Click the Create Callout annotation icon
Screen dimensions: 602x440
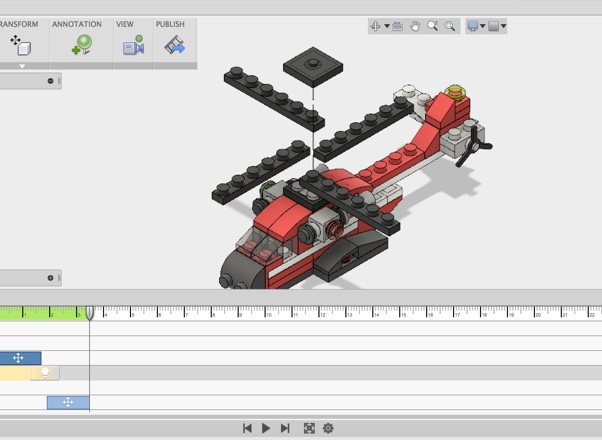click(82, 45)
